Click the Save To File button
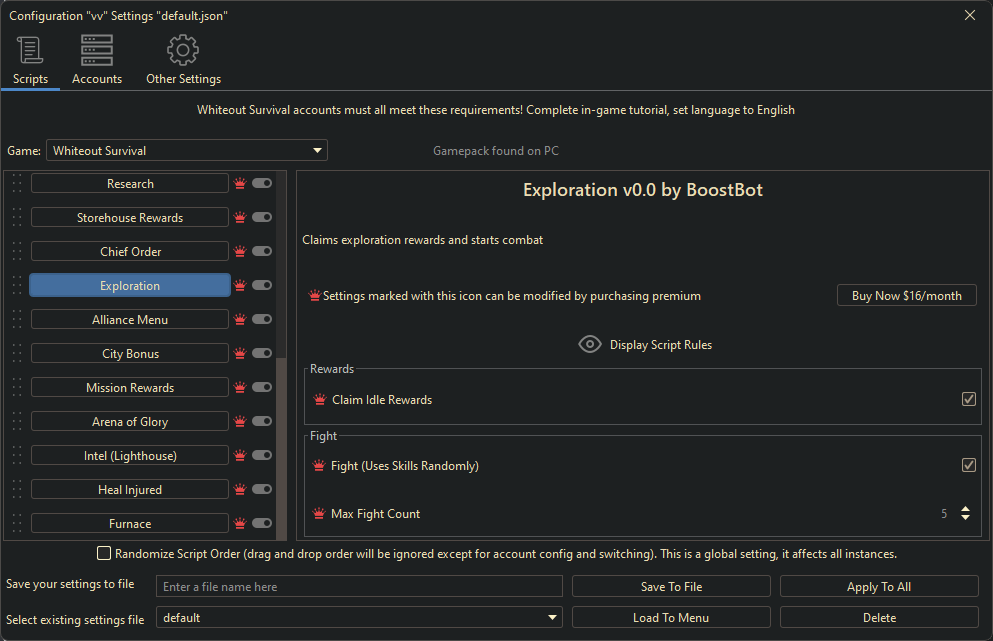The height and width of the screenshot is (641, 993). [x=671, y=587]
